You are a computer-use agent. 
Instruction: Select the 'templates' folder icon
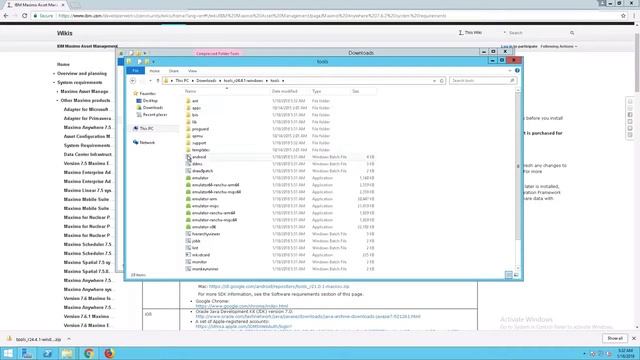(x=188, y=150)
